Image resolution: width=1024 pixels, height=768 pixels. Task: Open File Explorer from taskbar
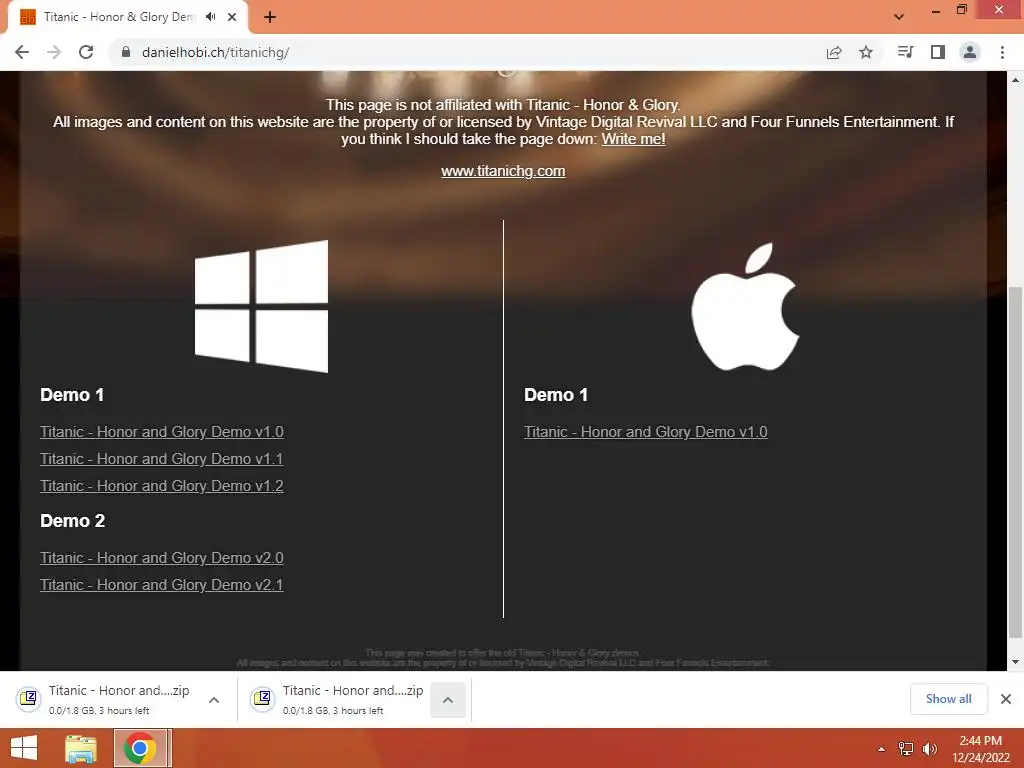click(81, 748)
